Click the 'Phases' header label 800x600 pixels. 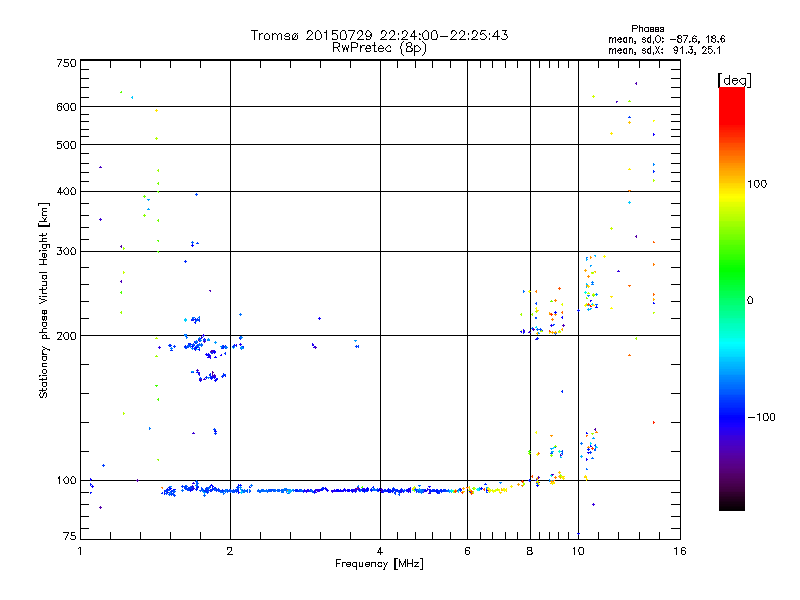click(x=647, y=29)
